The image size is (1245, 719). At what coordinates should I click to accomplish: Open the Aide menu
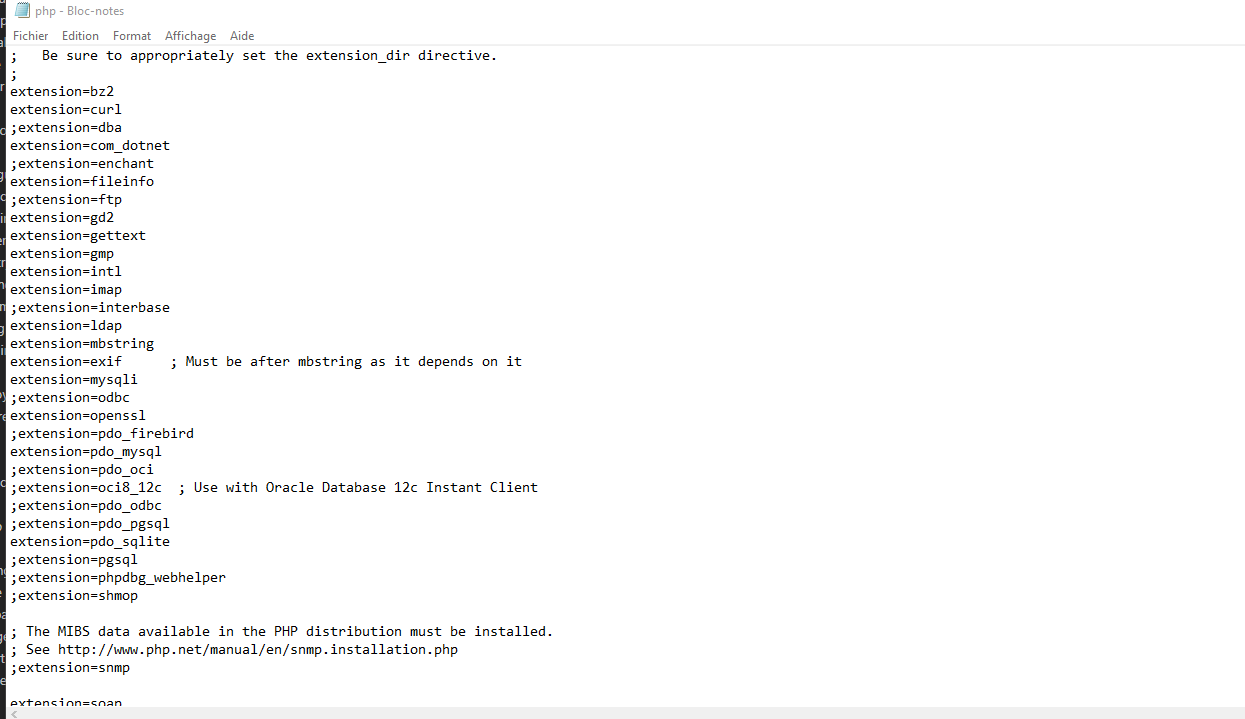click(242, 35)
